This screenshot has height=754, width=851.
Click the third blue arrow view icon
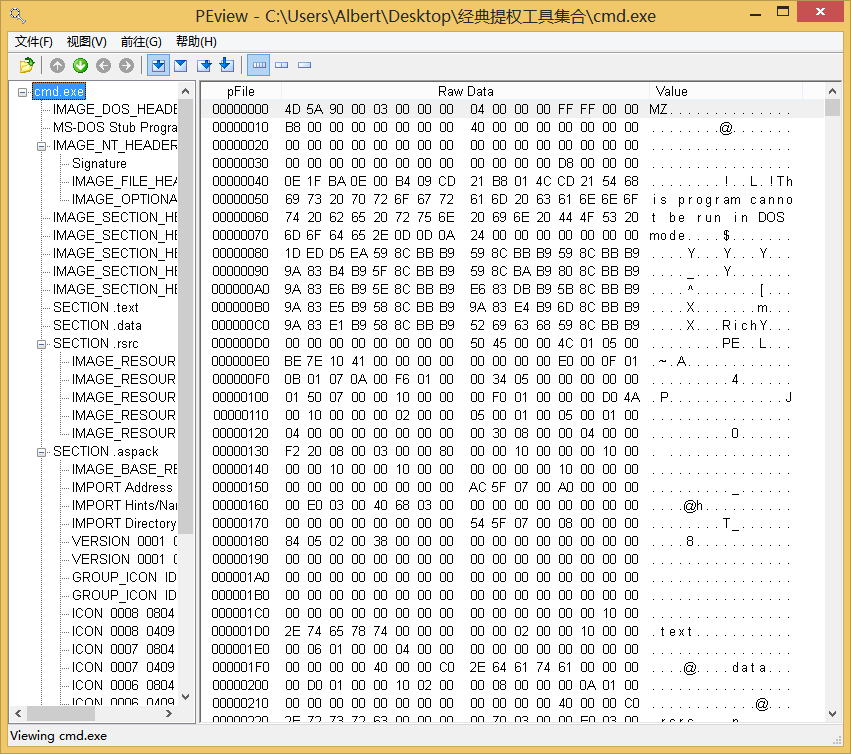(x=204, y=65)
